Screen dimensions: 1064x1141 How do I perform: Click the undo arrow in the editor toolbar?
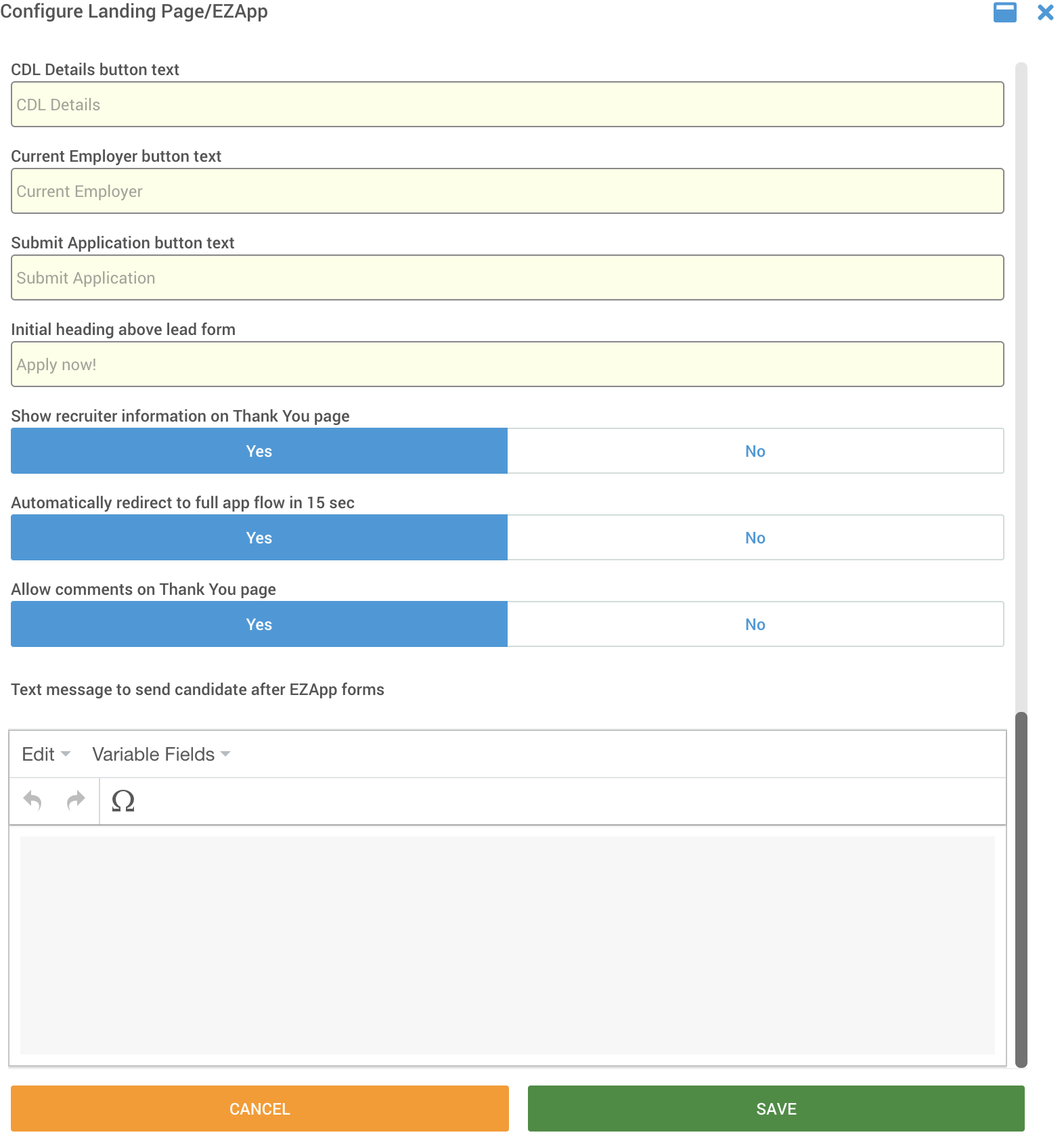click(x=32, y=801)
